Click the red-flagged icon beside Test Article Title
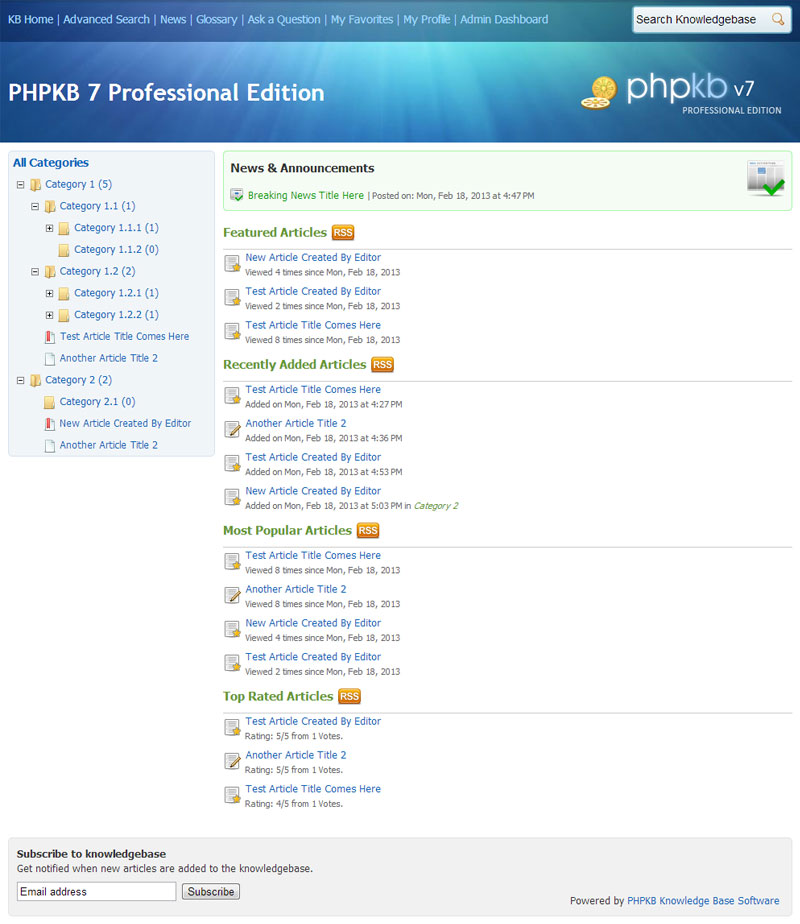Image resolution: width=800 pixels, height=924 pixels. pyautogui.click(x=48, y=337)
